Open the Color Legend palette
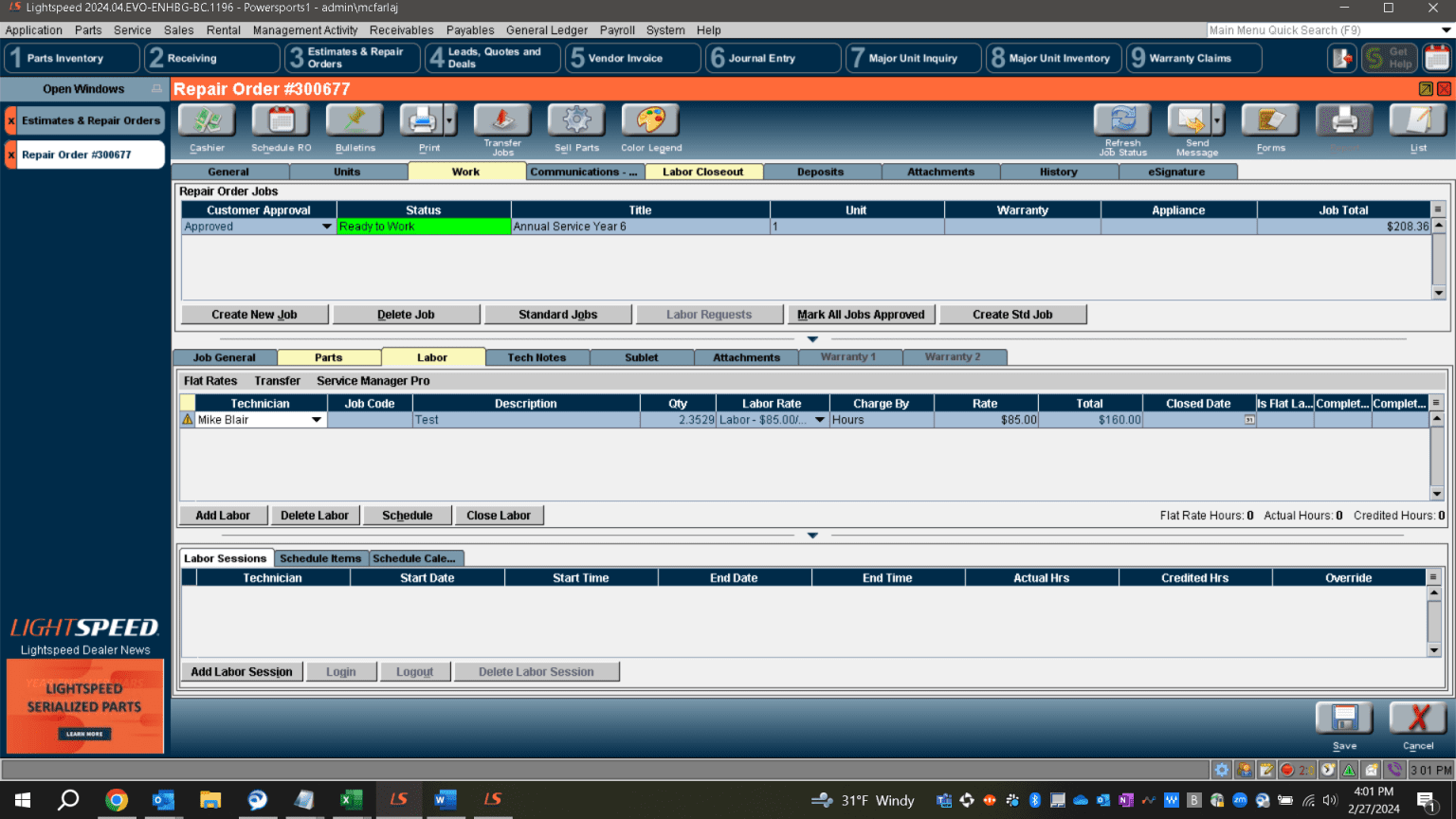Viewport: 1456px width, 819px height. coord(651,123)
